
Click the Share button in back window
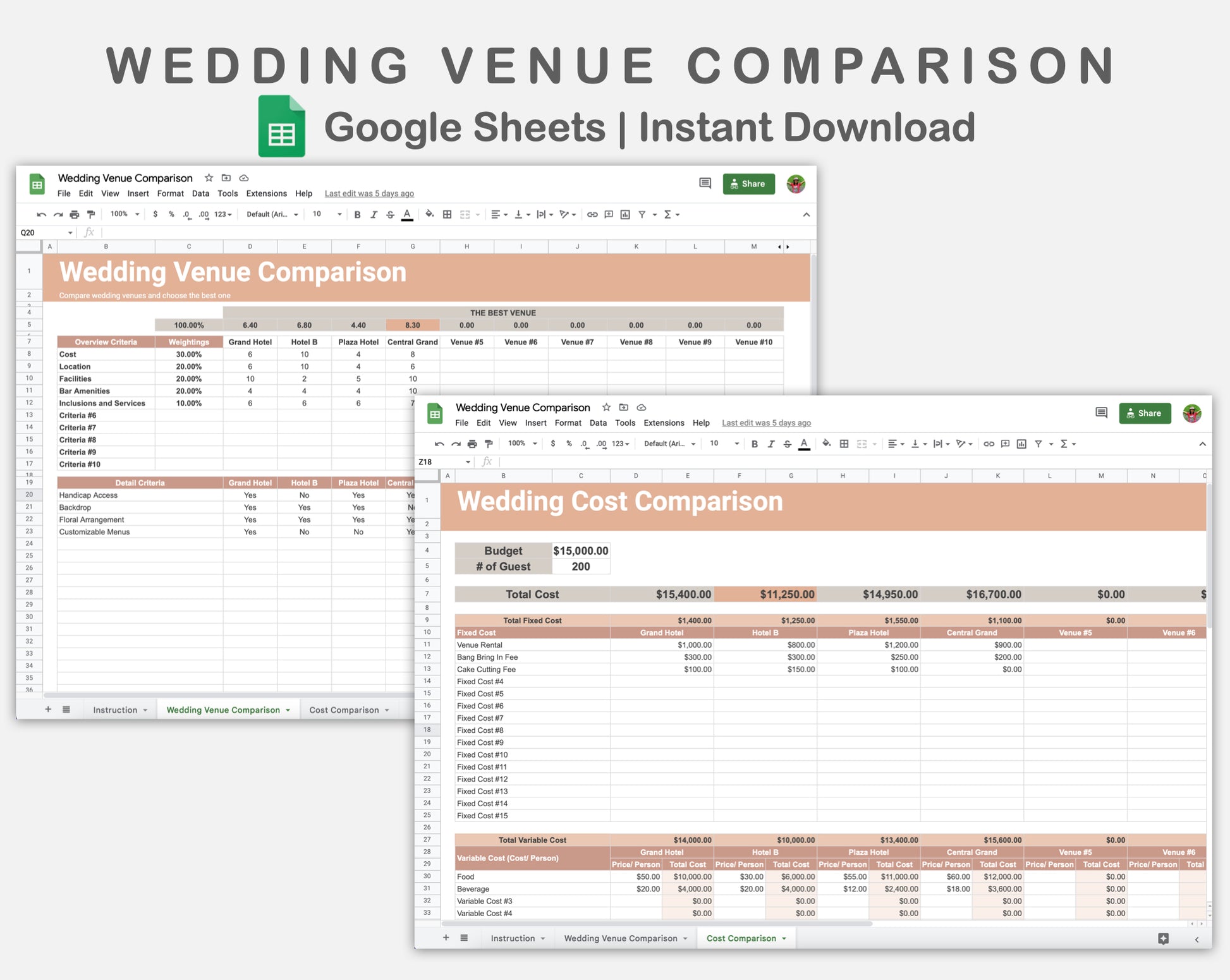pyautogui.click(x=748, y=184)
